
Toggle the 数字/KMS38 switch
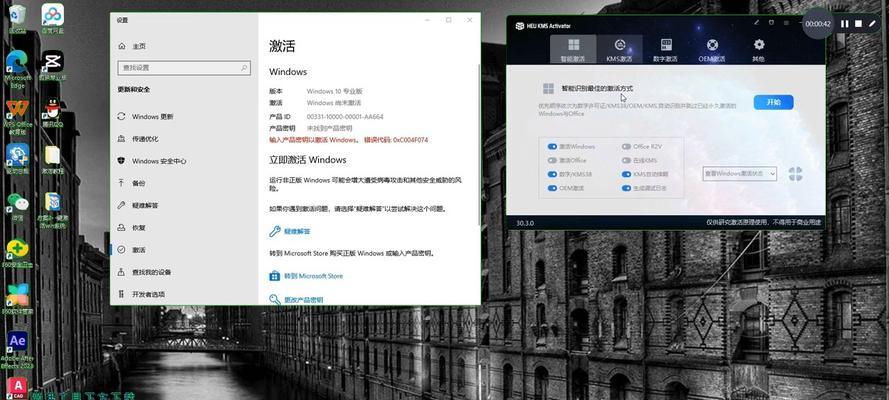(x=552, y=174)
